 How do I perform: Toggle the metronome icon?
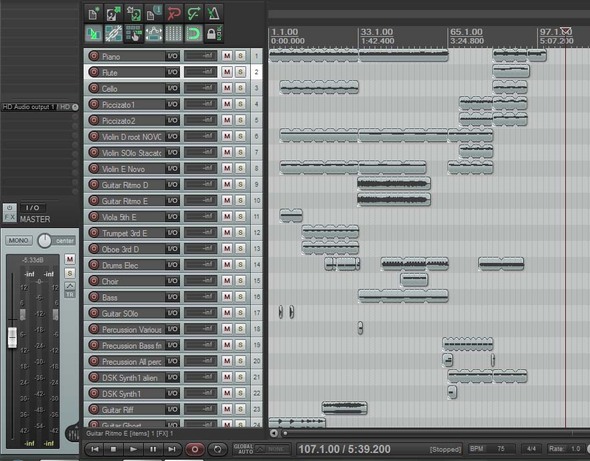[x=214, y=14]
